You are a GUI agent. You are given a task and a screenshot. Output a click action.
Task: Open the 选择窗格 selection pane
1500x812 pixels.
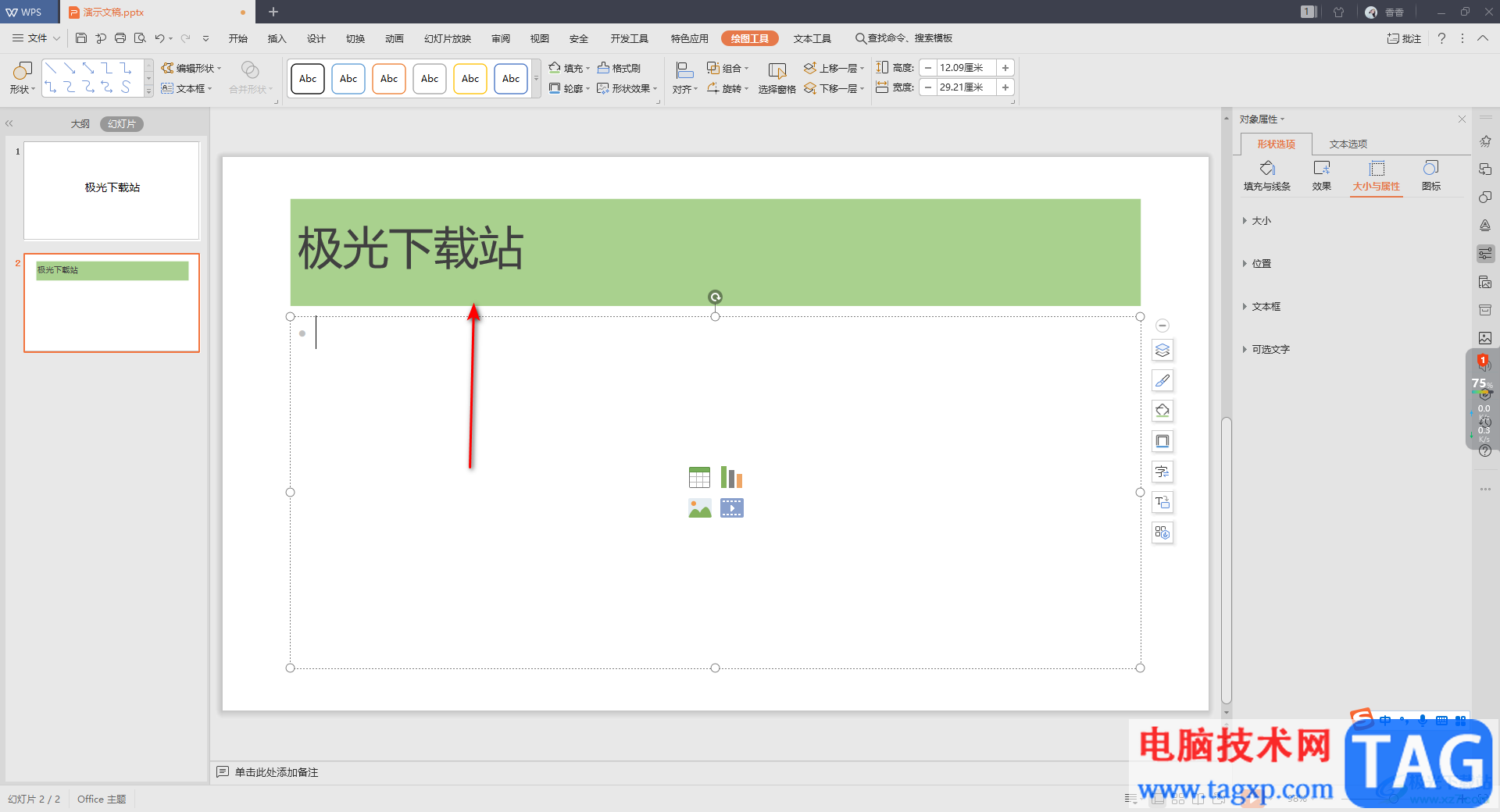[777, 78]
